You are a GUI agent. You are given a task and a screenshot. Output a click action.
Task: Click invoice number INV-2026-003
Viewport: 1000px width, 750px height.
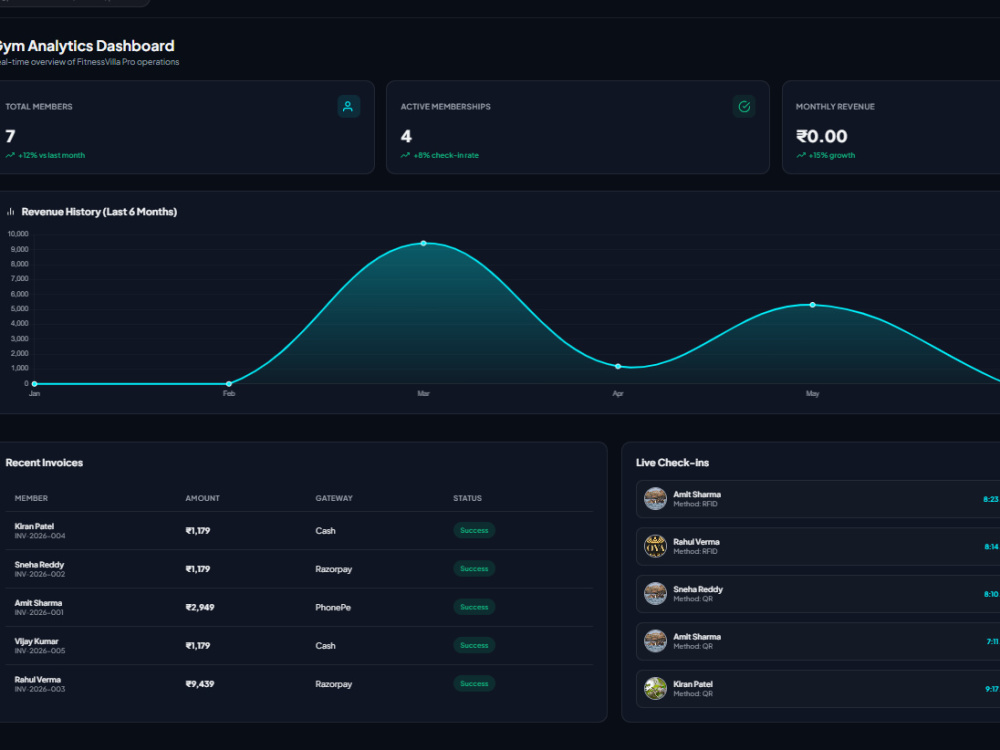pos(40,689)
